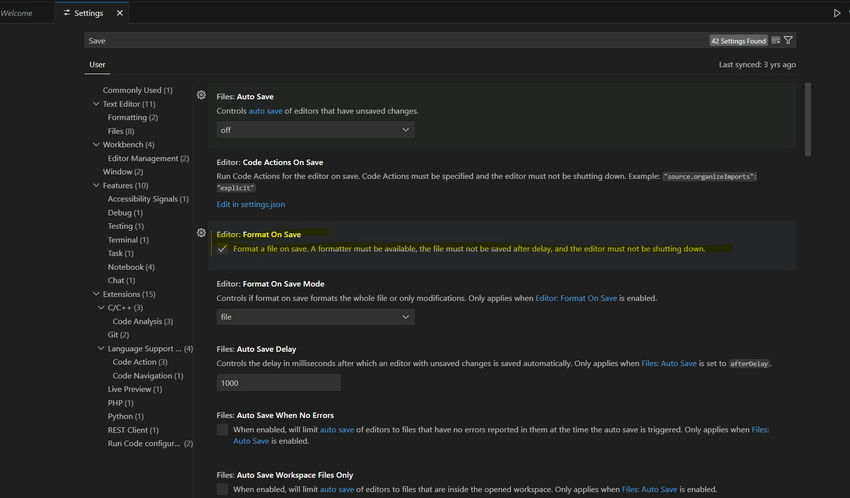Collapse the Text Editor tree chevron
The height and width of the screenshot is (498, 850).
click(x=96, y=104)
